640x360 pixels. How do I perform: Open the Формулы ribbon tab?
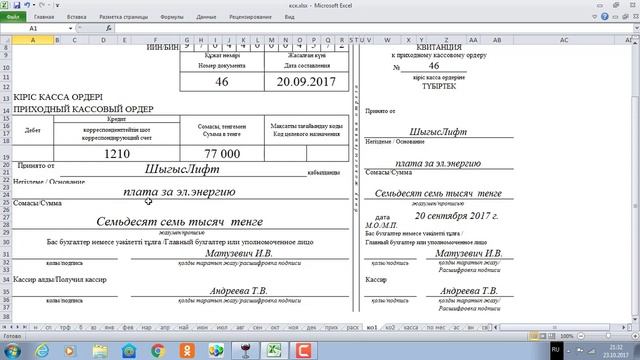tap(172, 17)
